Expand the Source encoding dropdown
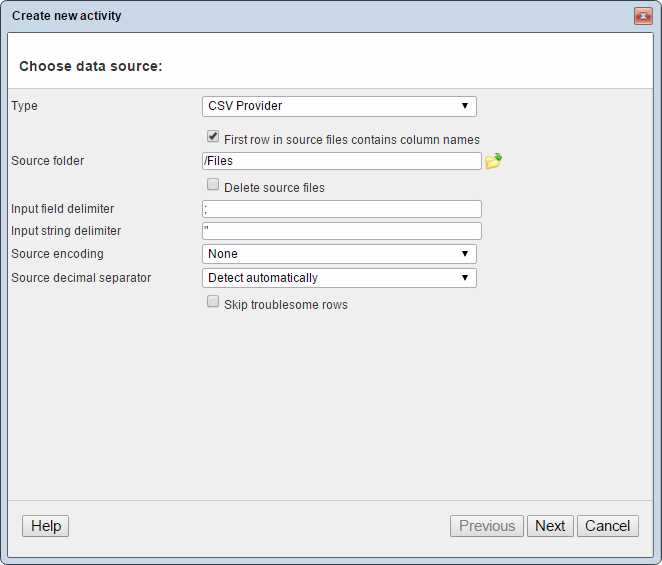Screen dimensions: 662x565 (x=339, y=254)
